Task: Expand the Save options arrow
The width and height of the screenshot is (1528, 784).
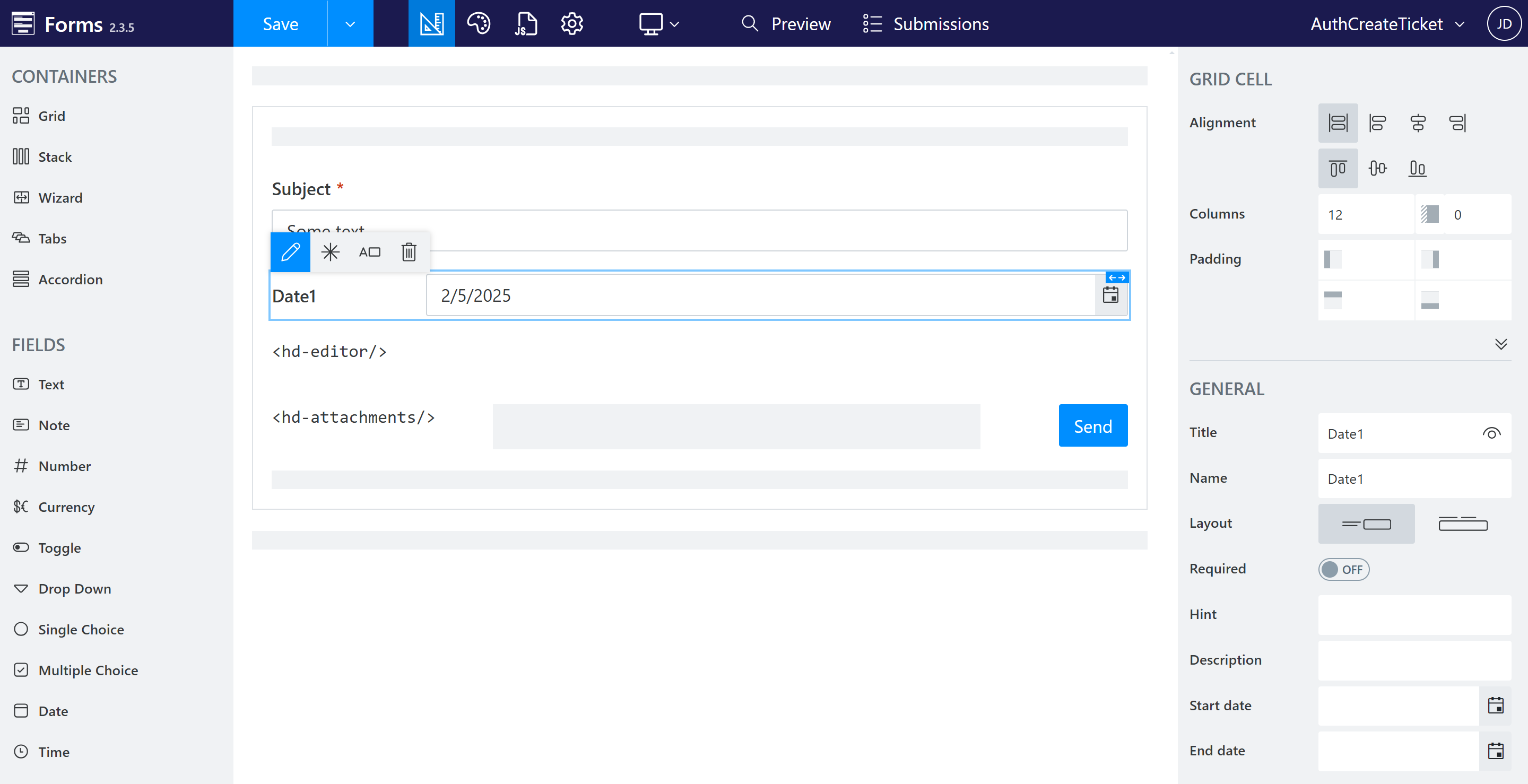Action: tap(350, 24)
